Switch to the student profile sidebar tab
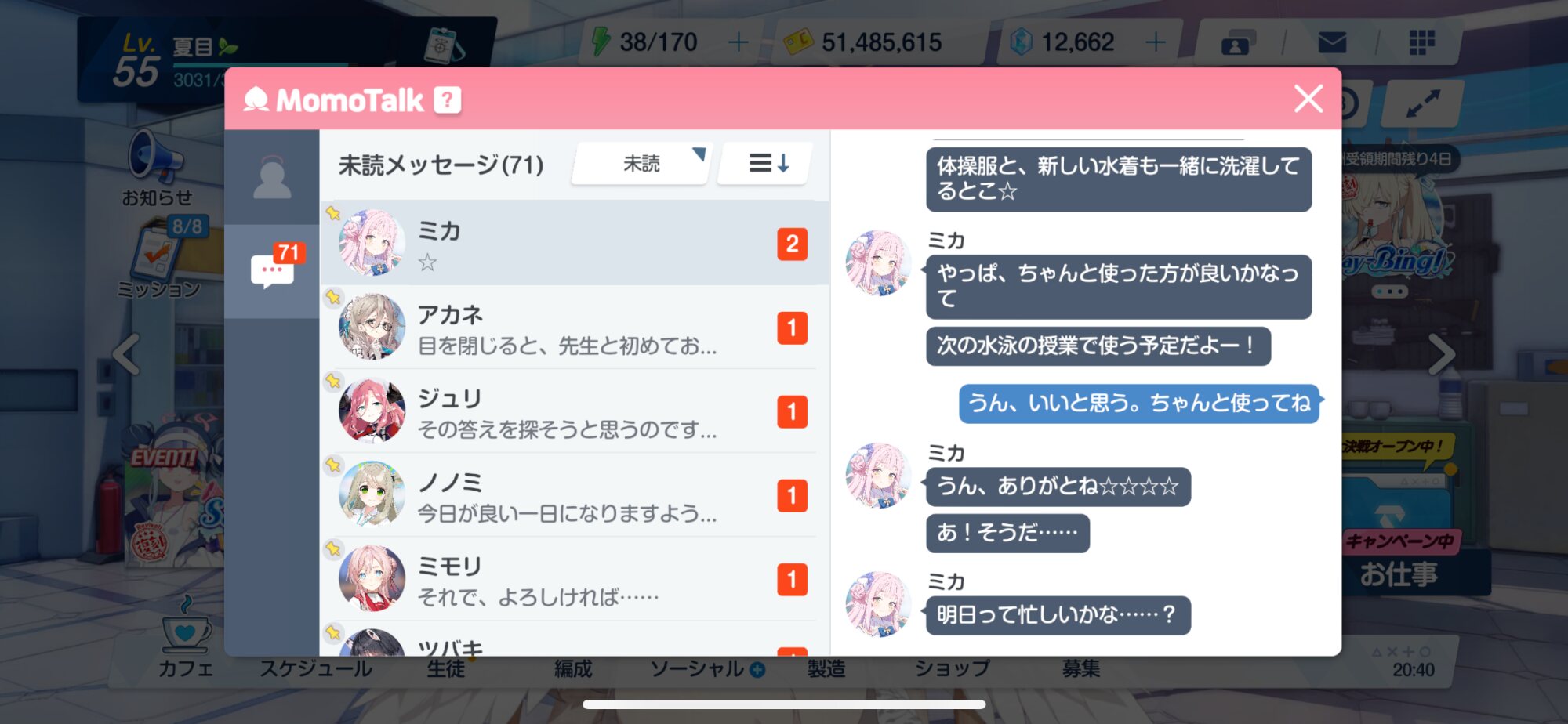This screenshot has width=1568, height=724. tap(272, 178)
